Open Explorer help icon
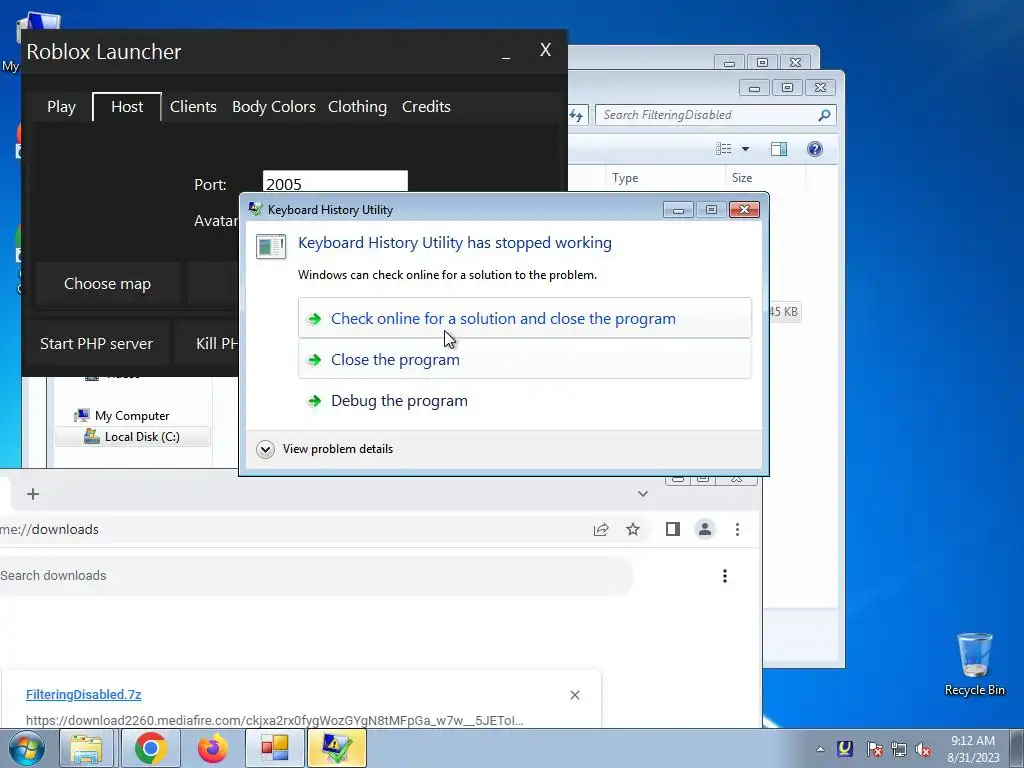Screen dimensions: 1024x768 coord(814,149)
